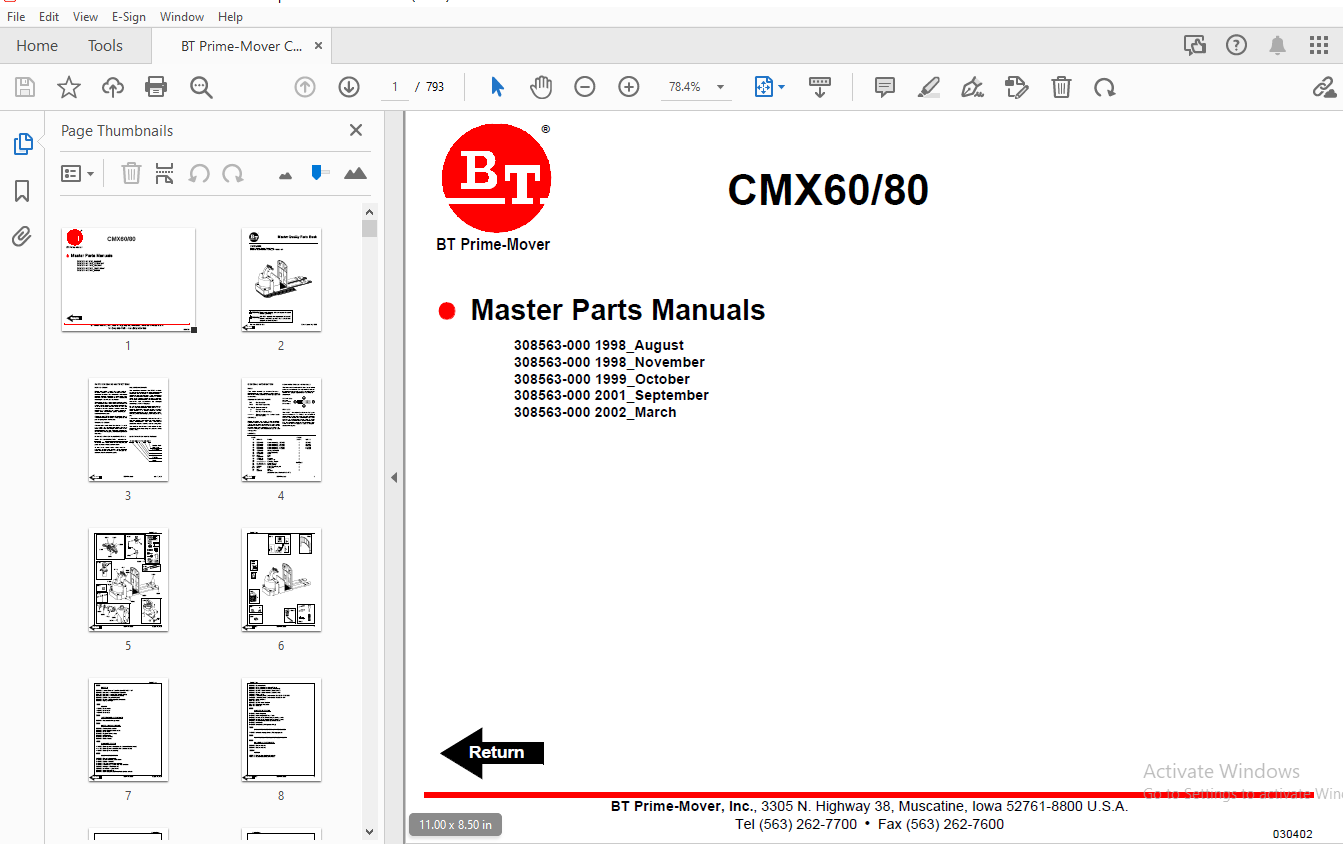Open 308563-000 1999_October manual link

click(602, 379)
